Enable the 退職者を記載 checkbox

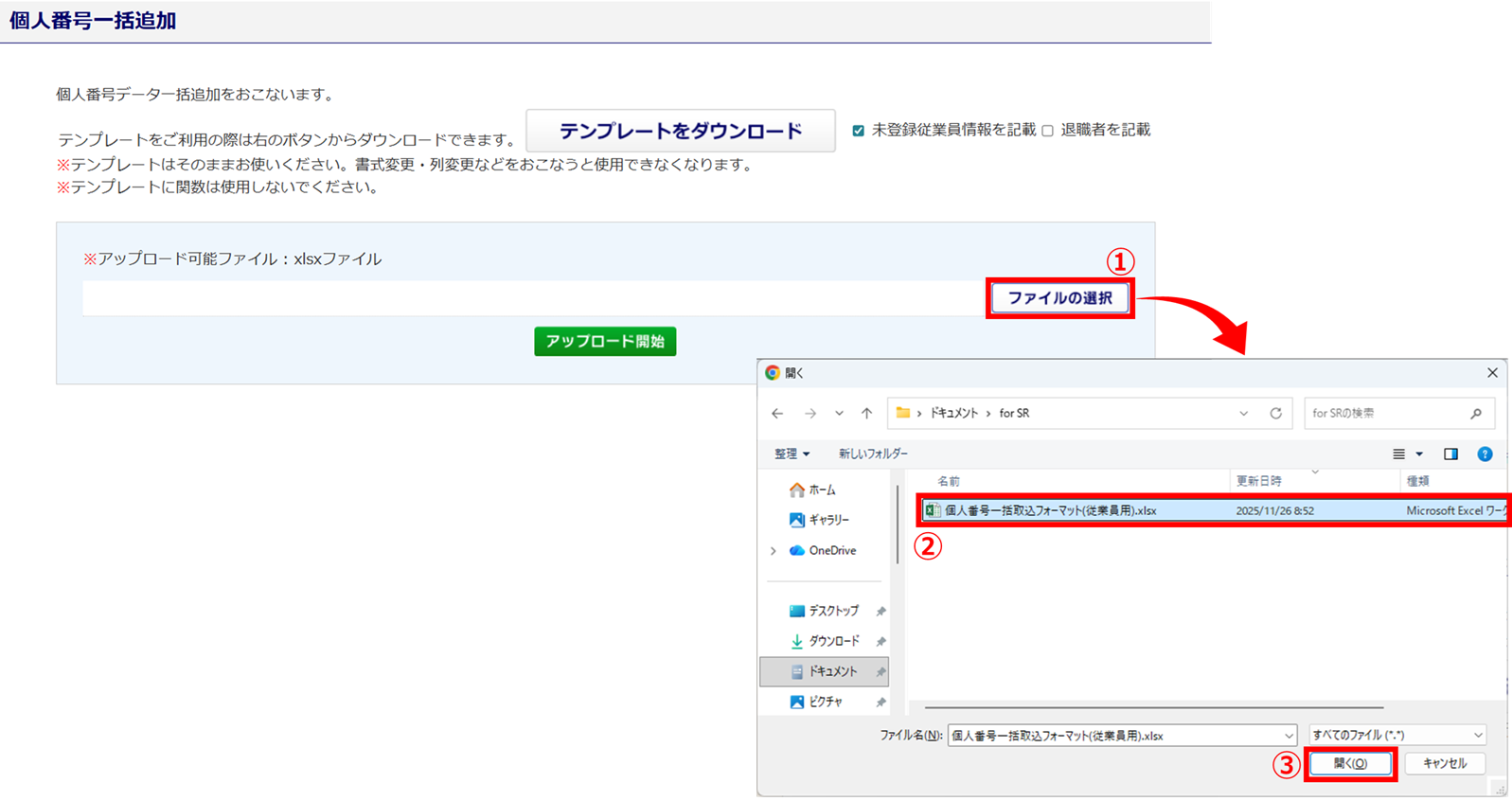pyautogui.click(x=1048, y=131)
